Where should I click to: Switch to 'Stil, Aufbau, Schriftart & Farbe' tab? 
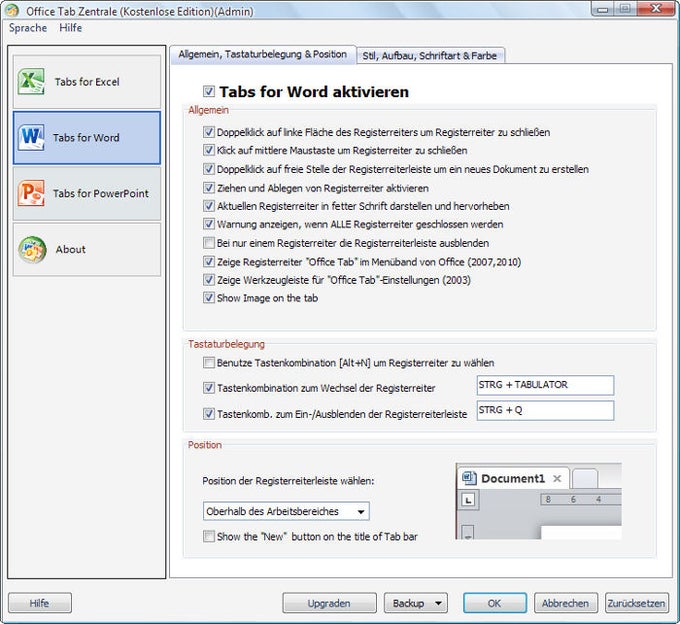430,56
